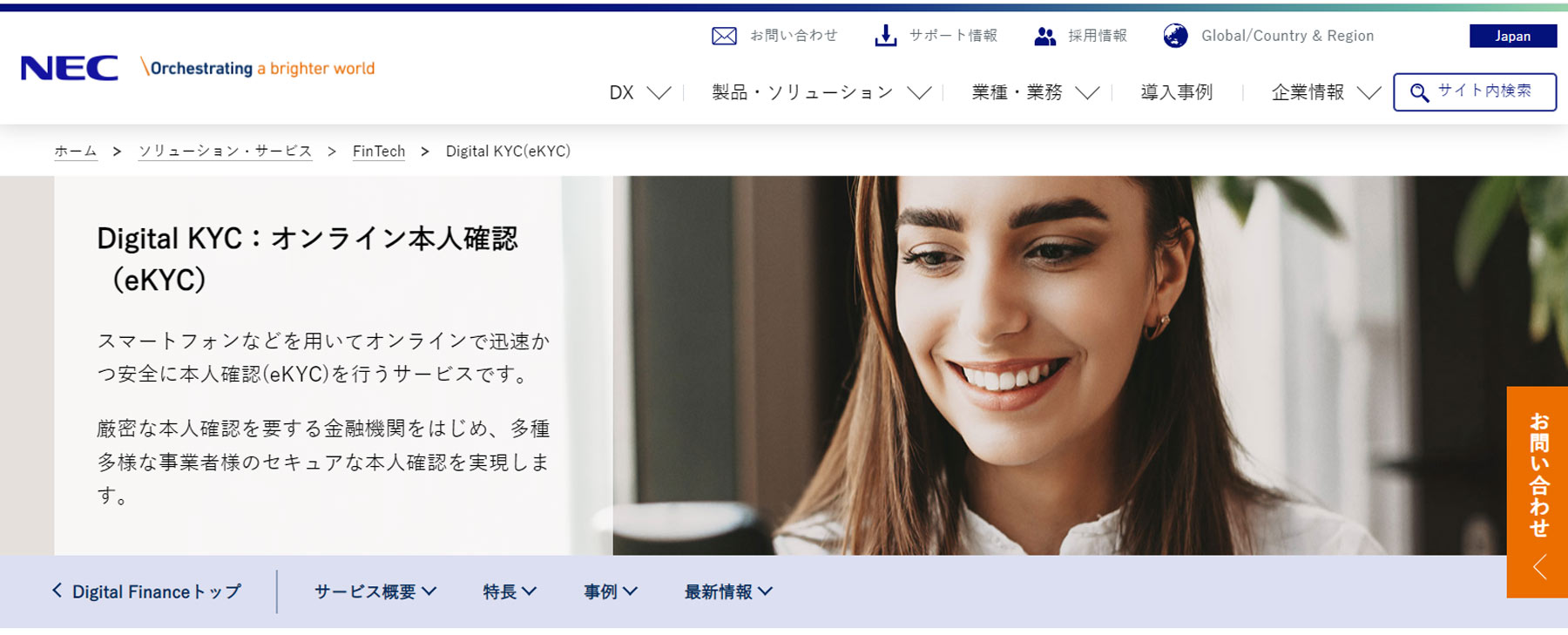Open Global/Country & Region link
This screenshot has height=635, width=1568.
pos(1288,36)
